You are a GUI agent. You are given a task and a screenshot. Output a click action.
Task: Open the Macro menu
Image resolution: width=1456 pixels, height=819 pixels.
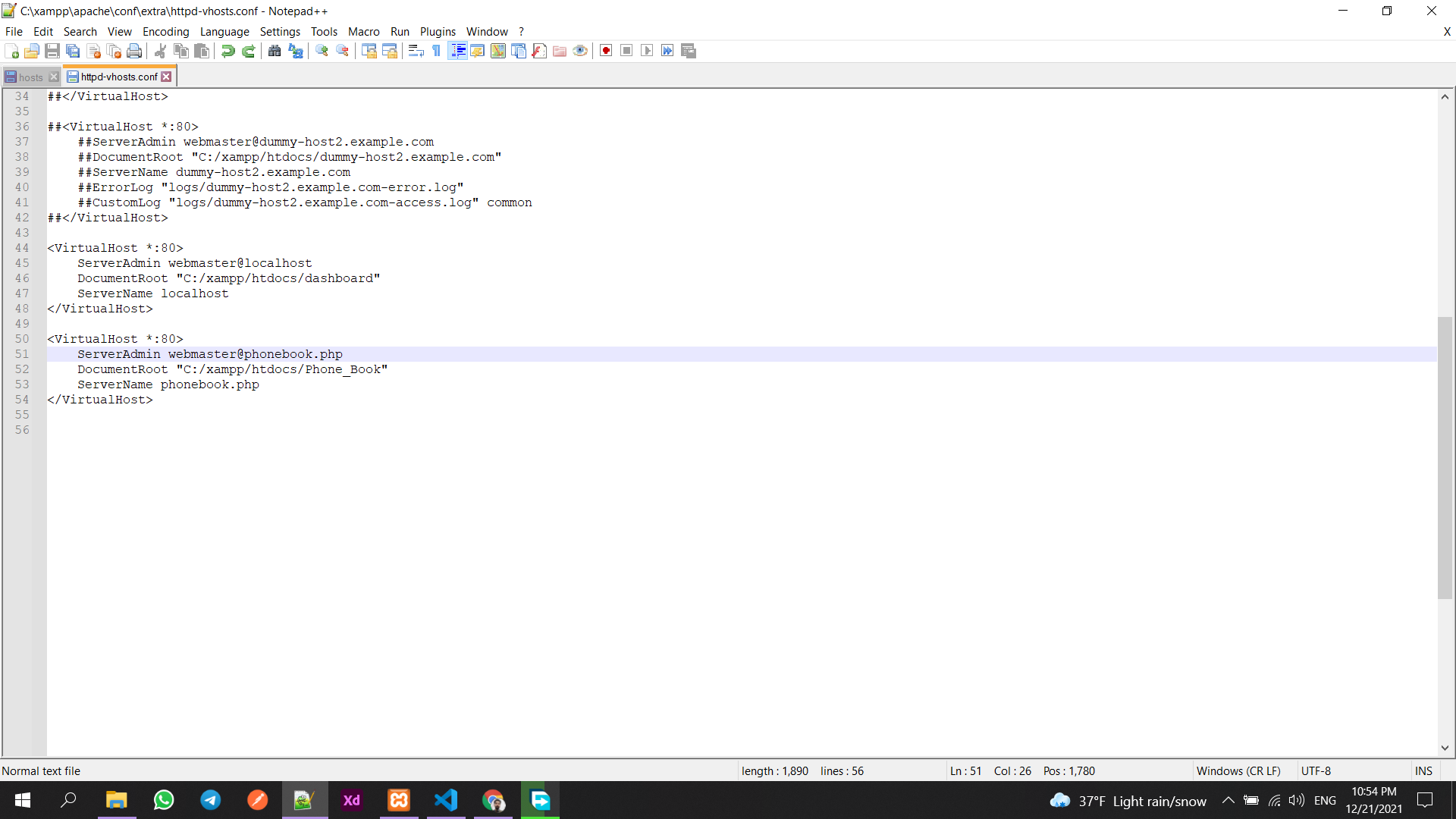pos(363,31)
